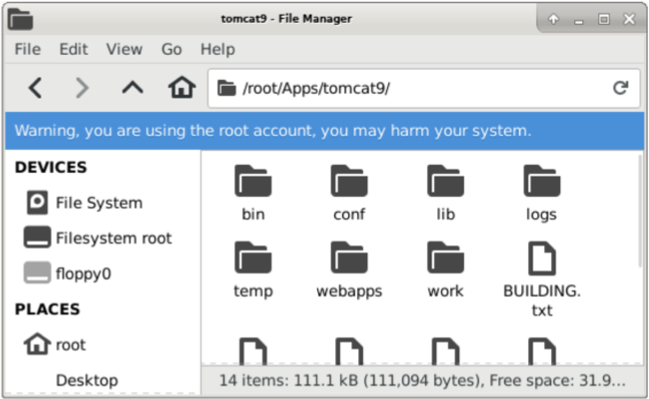
Task: Open the File menu
Action: 28,49
